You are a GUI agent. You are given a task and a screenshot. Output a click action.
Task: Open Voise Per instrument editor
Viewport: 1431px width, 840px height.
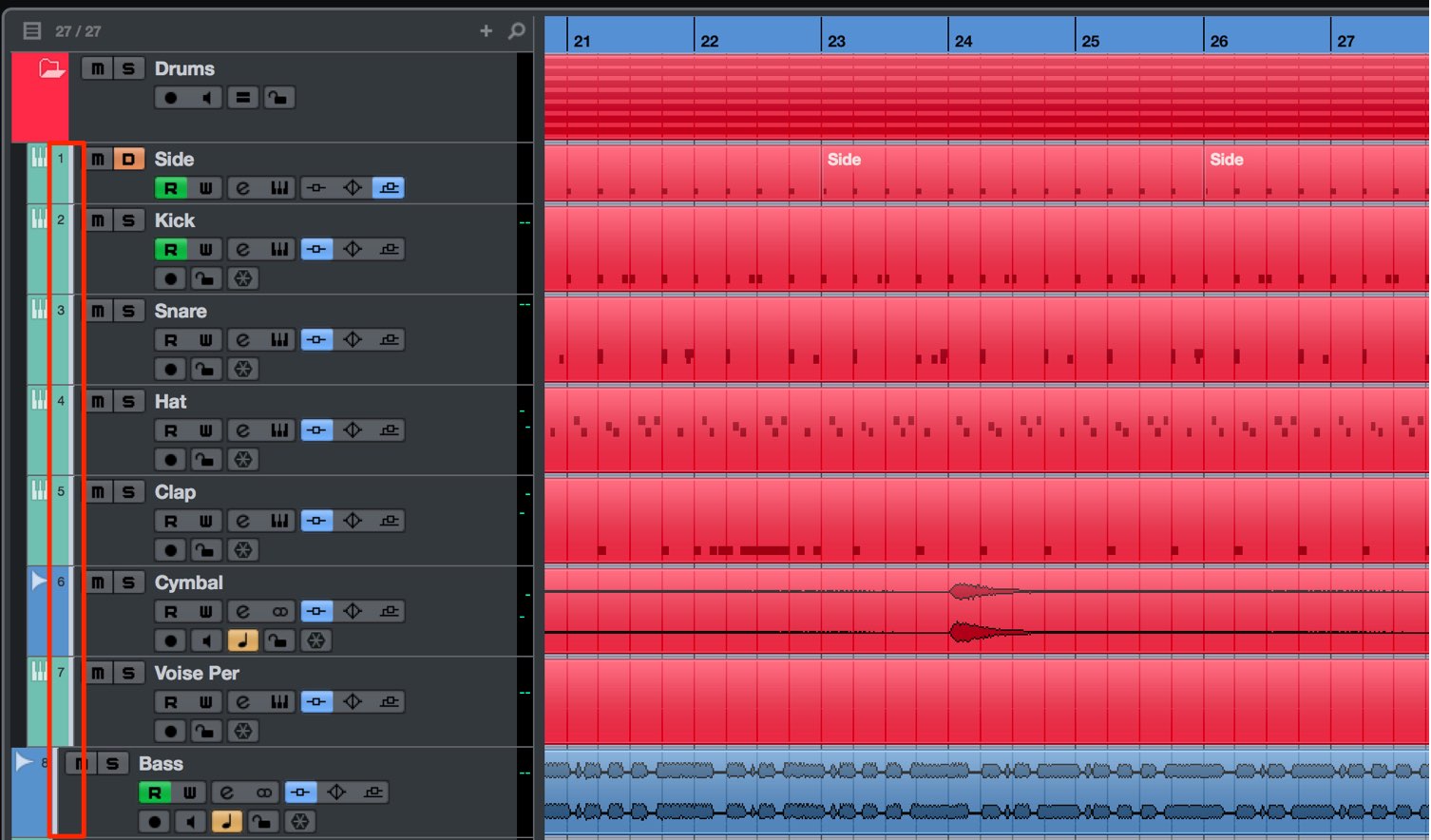coord(278,702)
